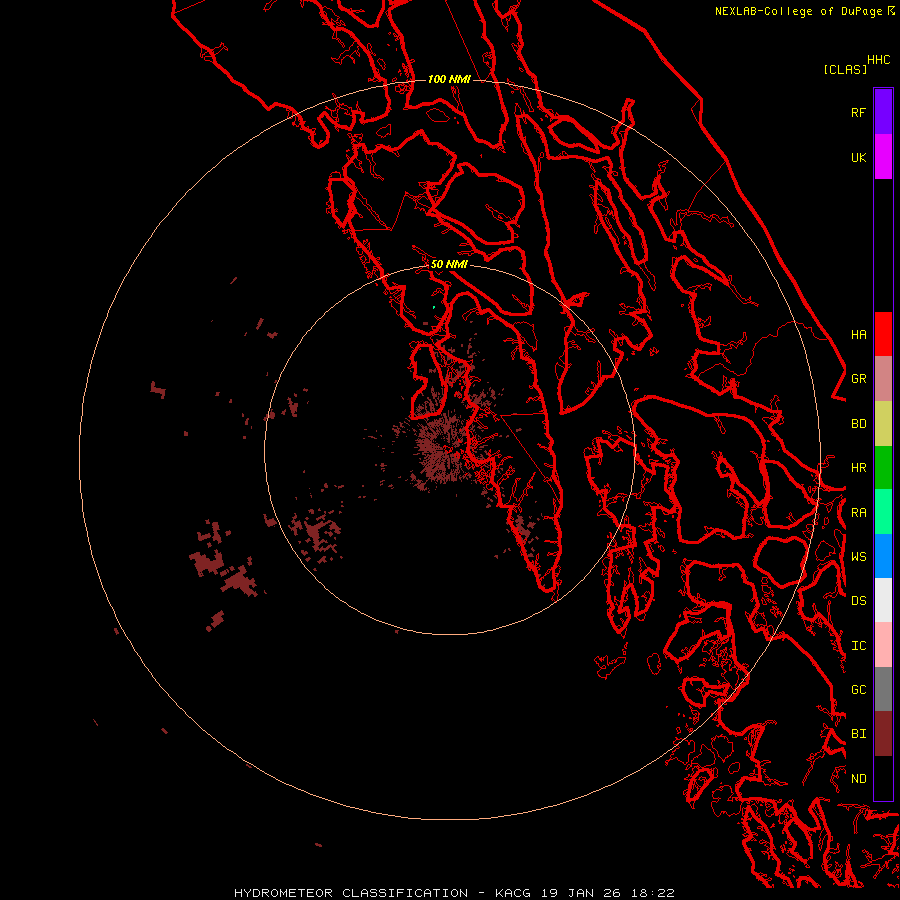Click the RF legend label
This screenshot has height=900, width=900.
(858, 112)
